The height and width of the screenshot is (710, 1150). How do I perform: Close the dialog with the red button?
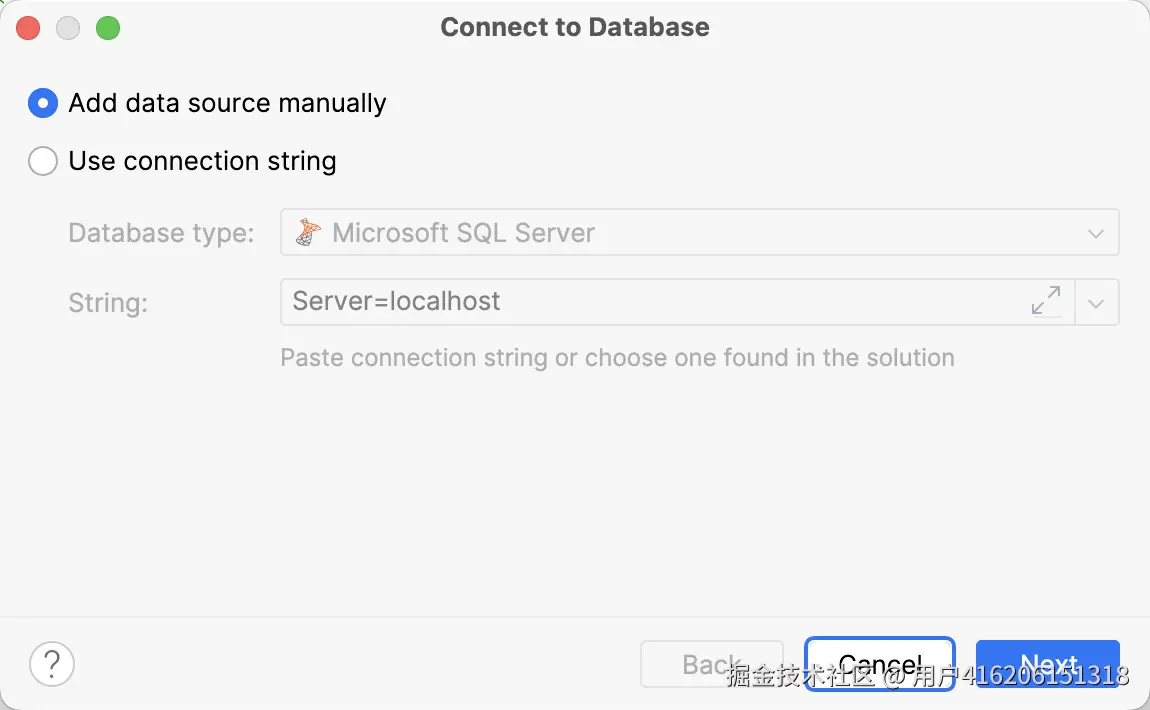pyautogui.click(x=28, y=28)
